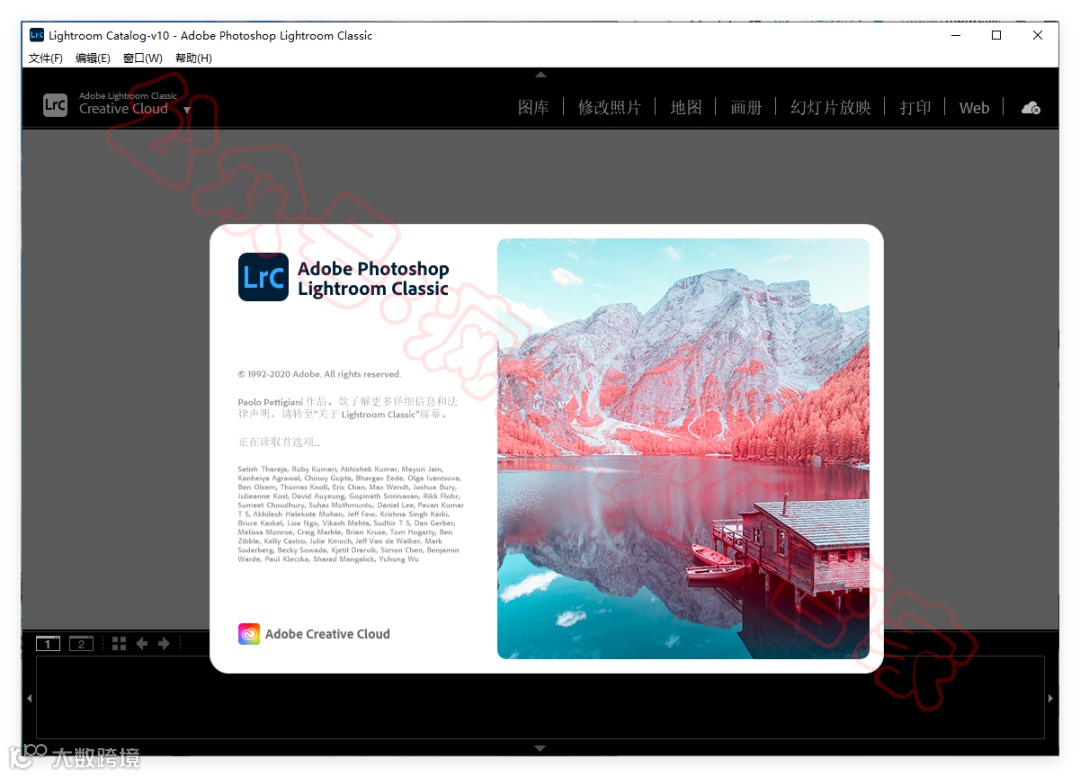Click the Adobe Creative Cloud splash icon

[x=249, y=634]
